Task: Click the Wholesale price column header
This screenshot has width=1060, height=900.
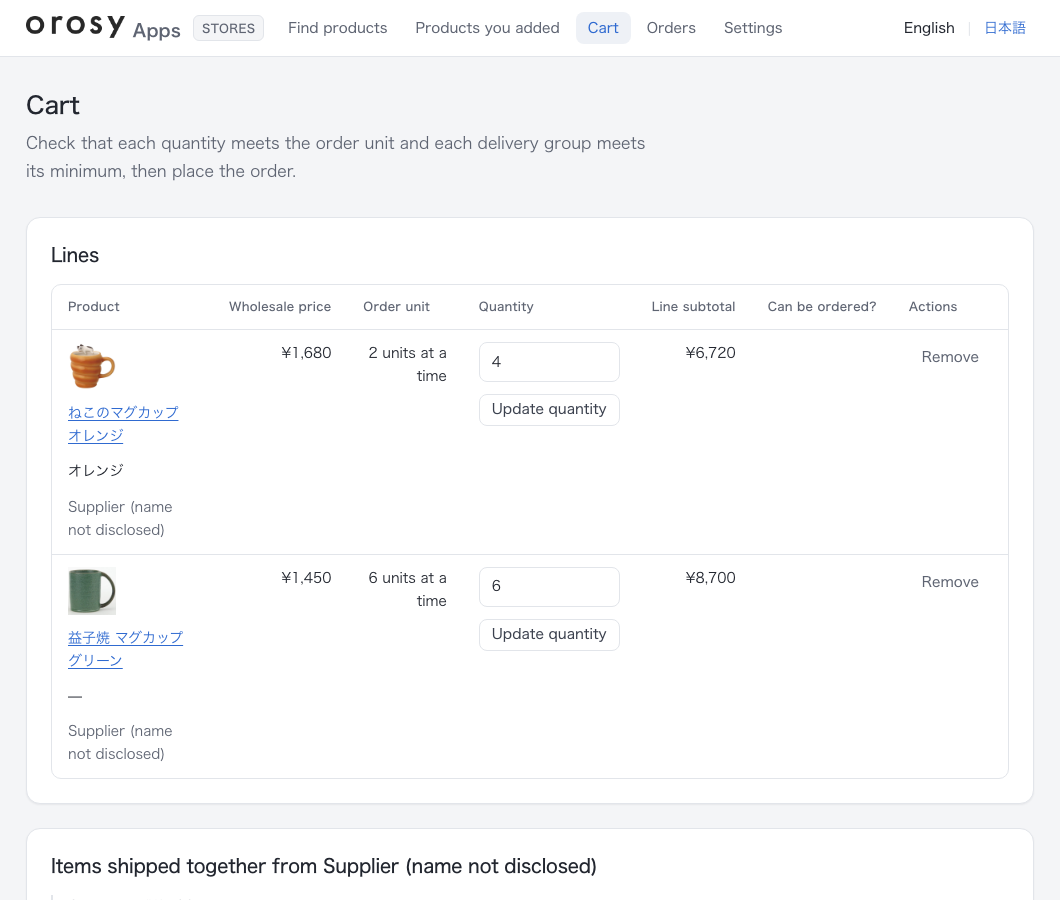Action: pos(280,306)
